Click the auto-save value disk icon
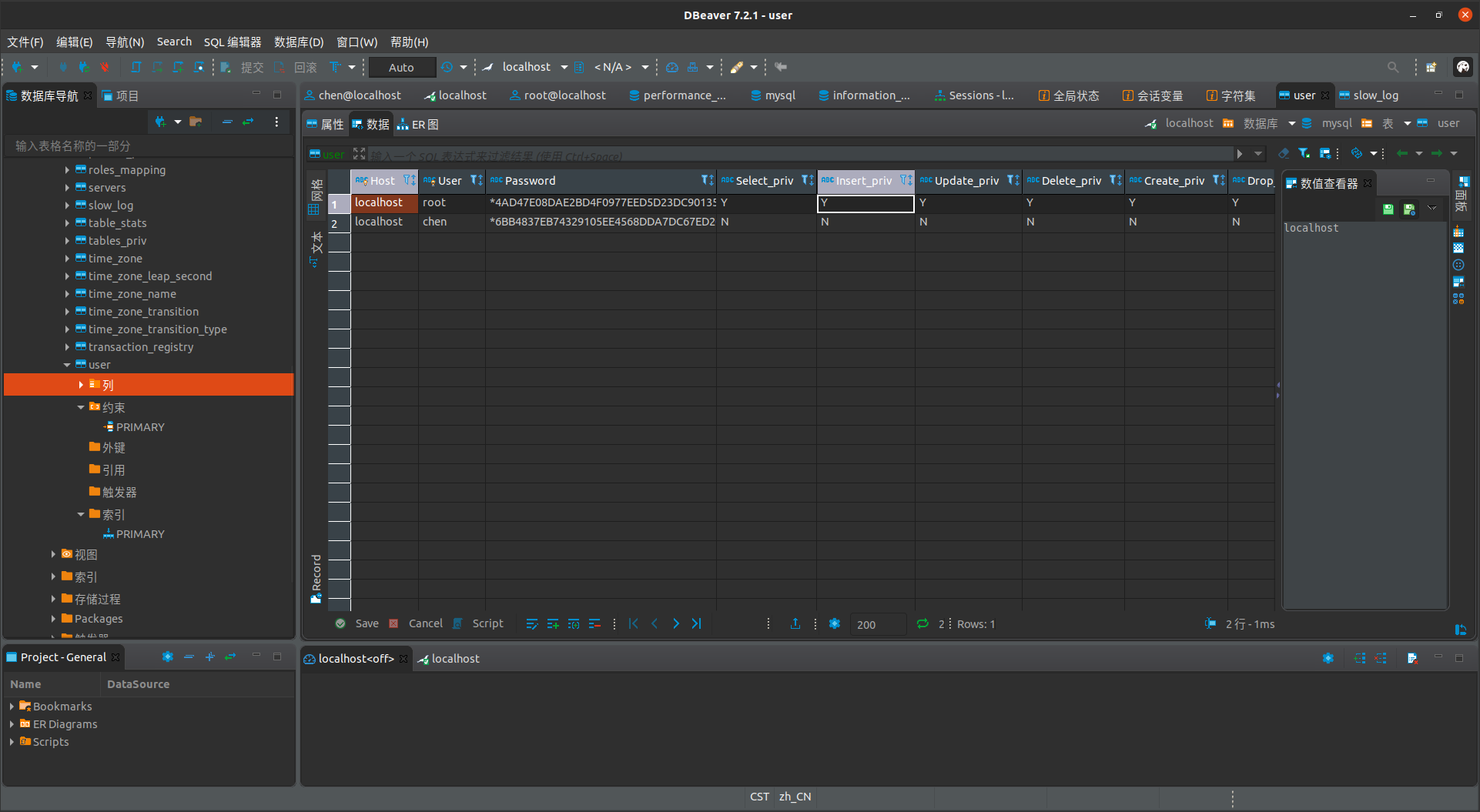Image resolution: width=1480 pixels, height=812 pixels. pos(1409,209)
